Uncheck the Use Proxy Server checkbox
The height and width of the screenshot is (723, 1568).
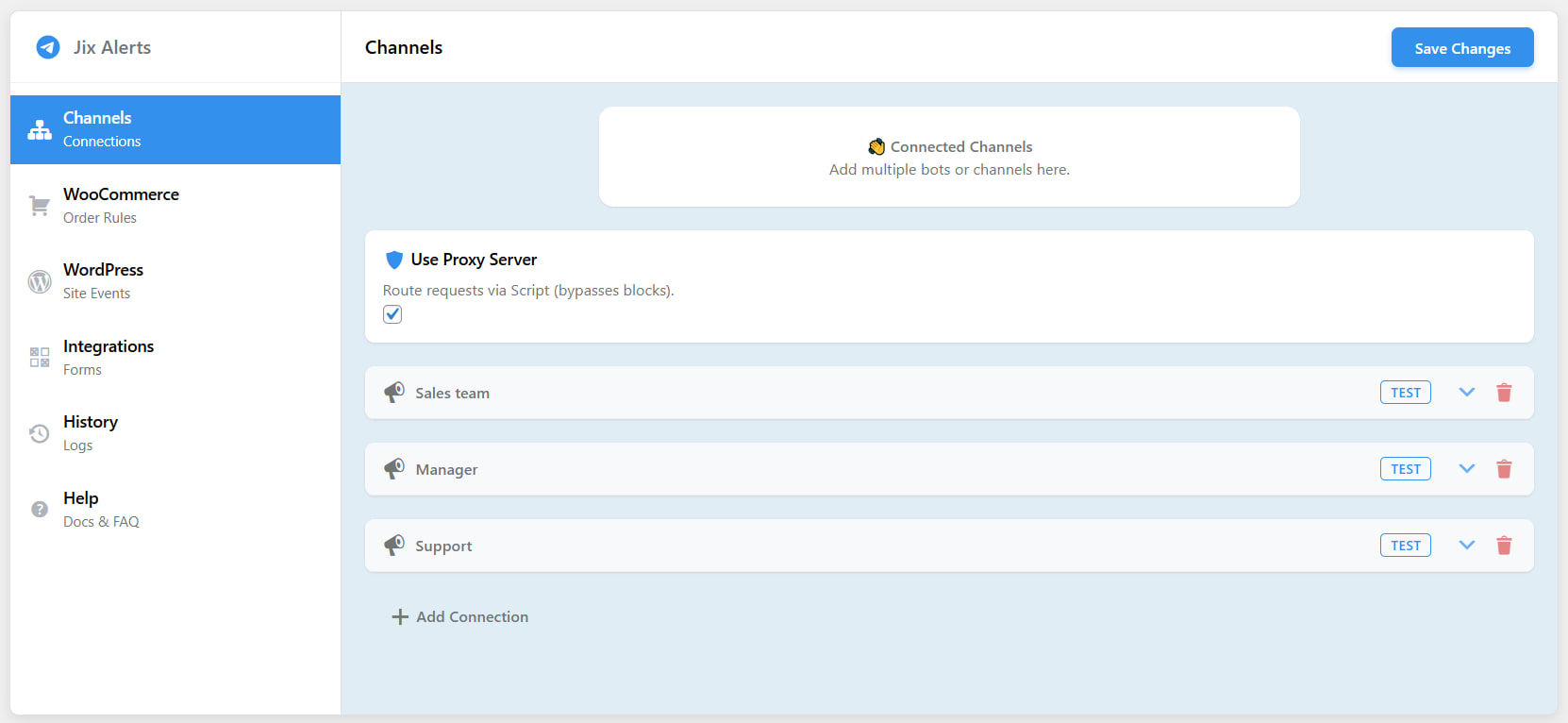click(392, 314)
